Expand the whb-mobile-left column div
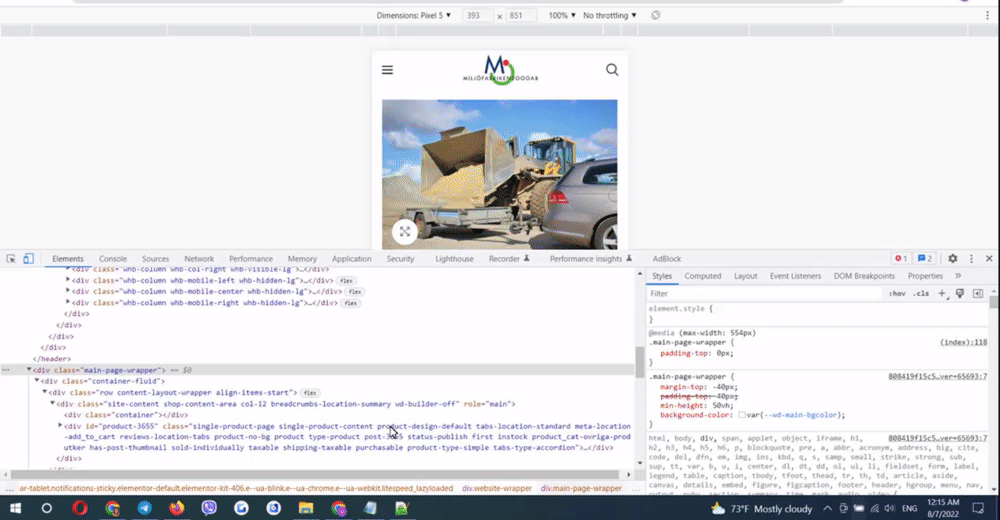Viewport: 1000px width, 520px height. tap(68, 279)
